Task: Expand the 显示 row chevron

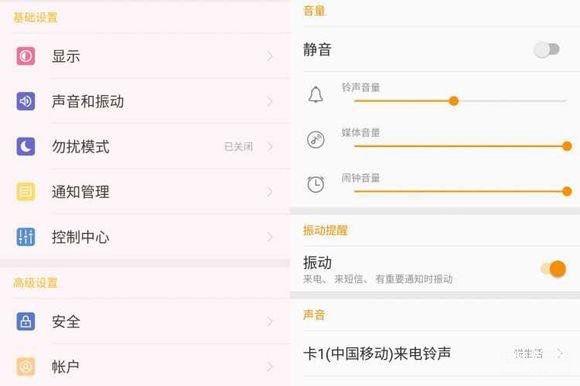Action: [270, 56]
